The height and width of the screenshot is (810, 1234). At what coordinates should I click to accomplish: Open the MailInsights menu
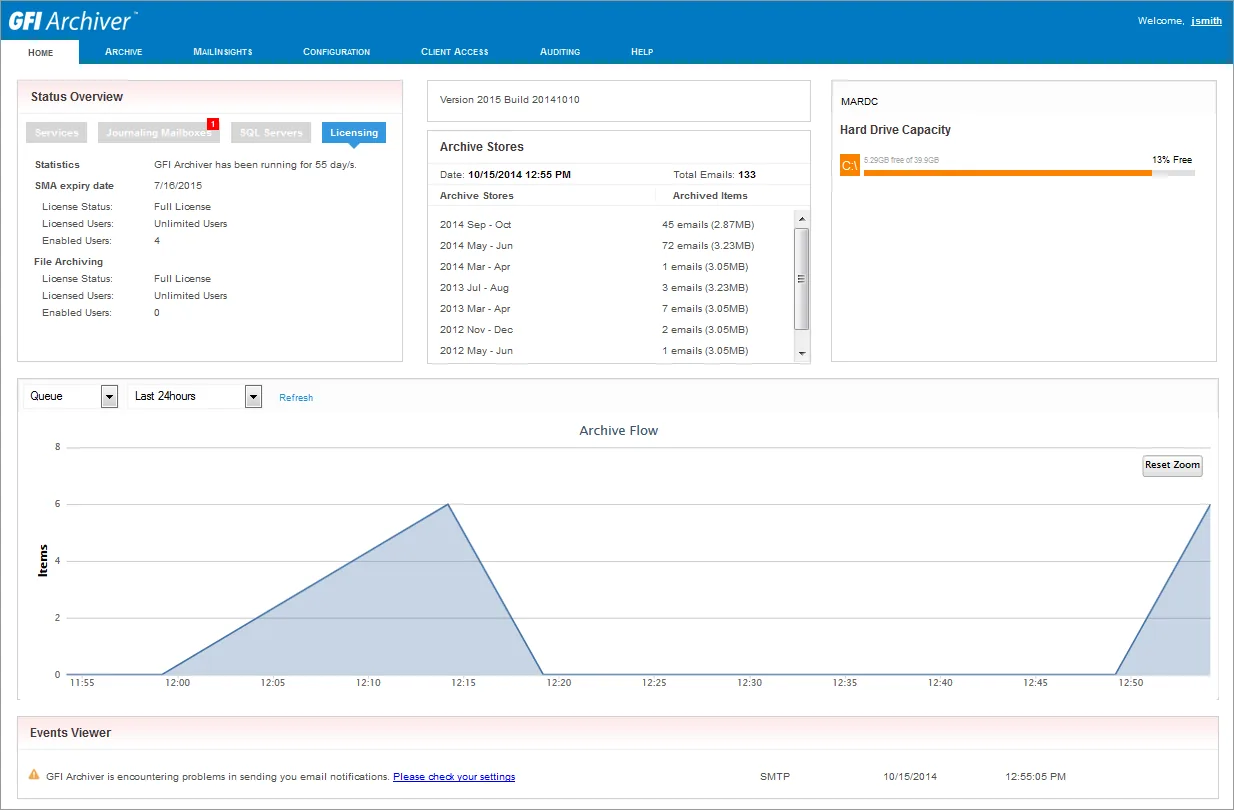click(x=223, y=52)
